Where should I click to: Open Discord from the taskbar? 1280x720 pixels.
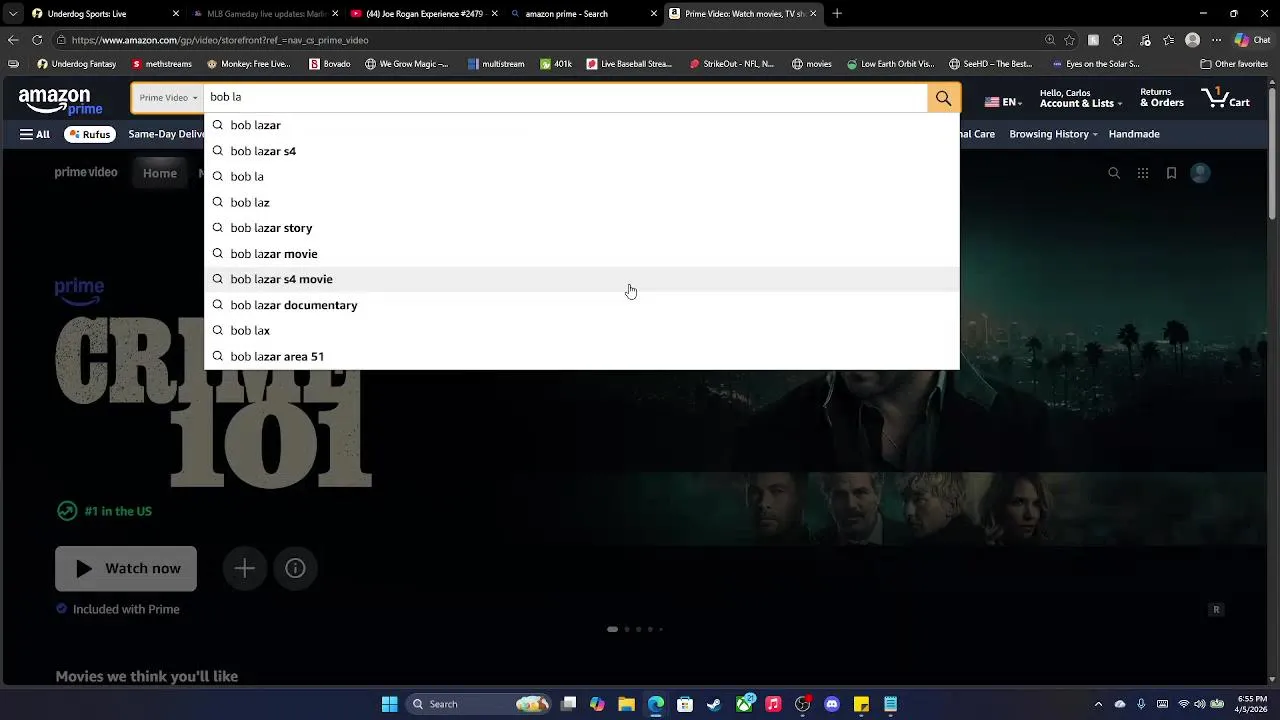pyautogui.click(x=832, y=704)
